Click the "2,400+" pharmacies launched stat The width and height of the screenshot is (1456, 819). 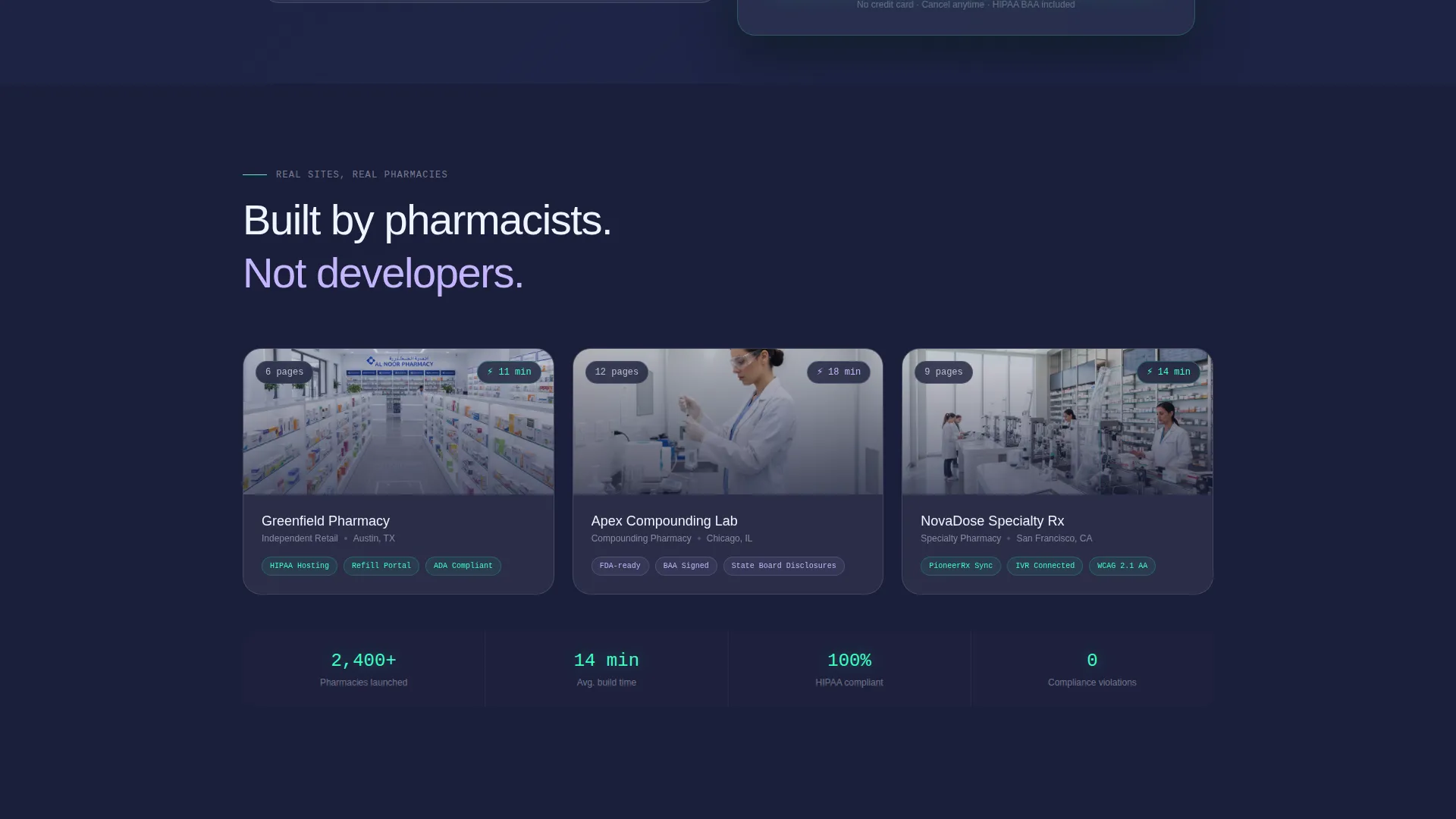364,661
